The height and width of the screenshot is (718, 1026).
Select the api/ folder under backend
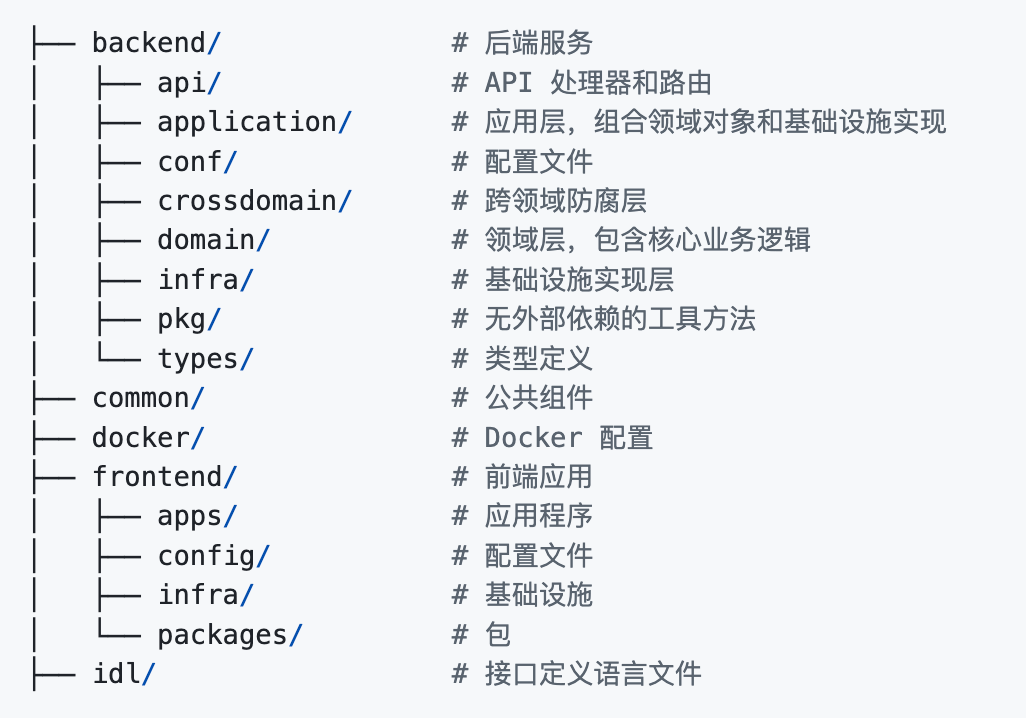click(189, 83)
